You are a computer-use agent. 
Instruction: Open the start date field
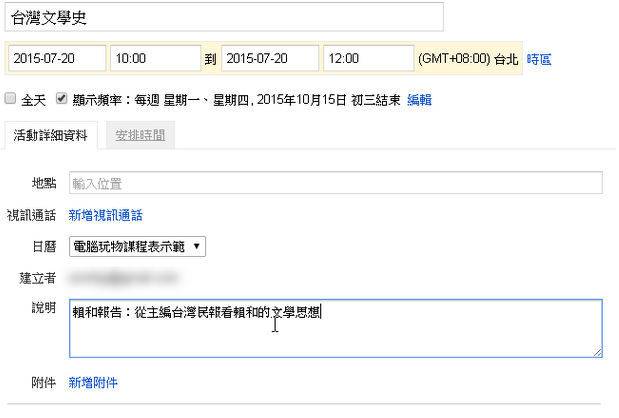(x=55, y=59)
